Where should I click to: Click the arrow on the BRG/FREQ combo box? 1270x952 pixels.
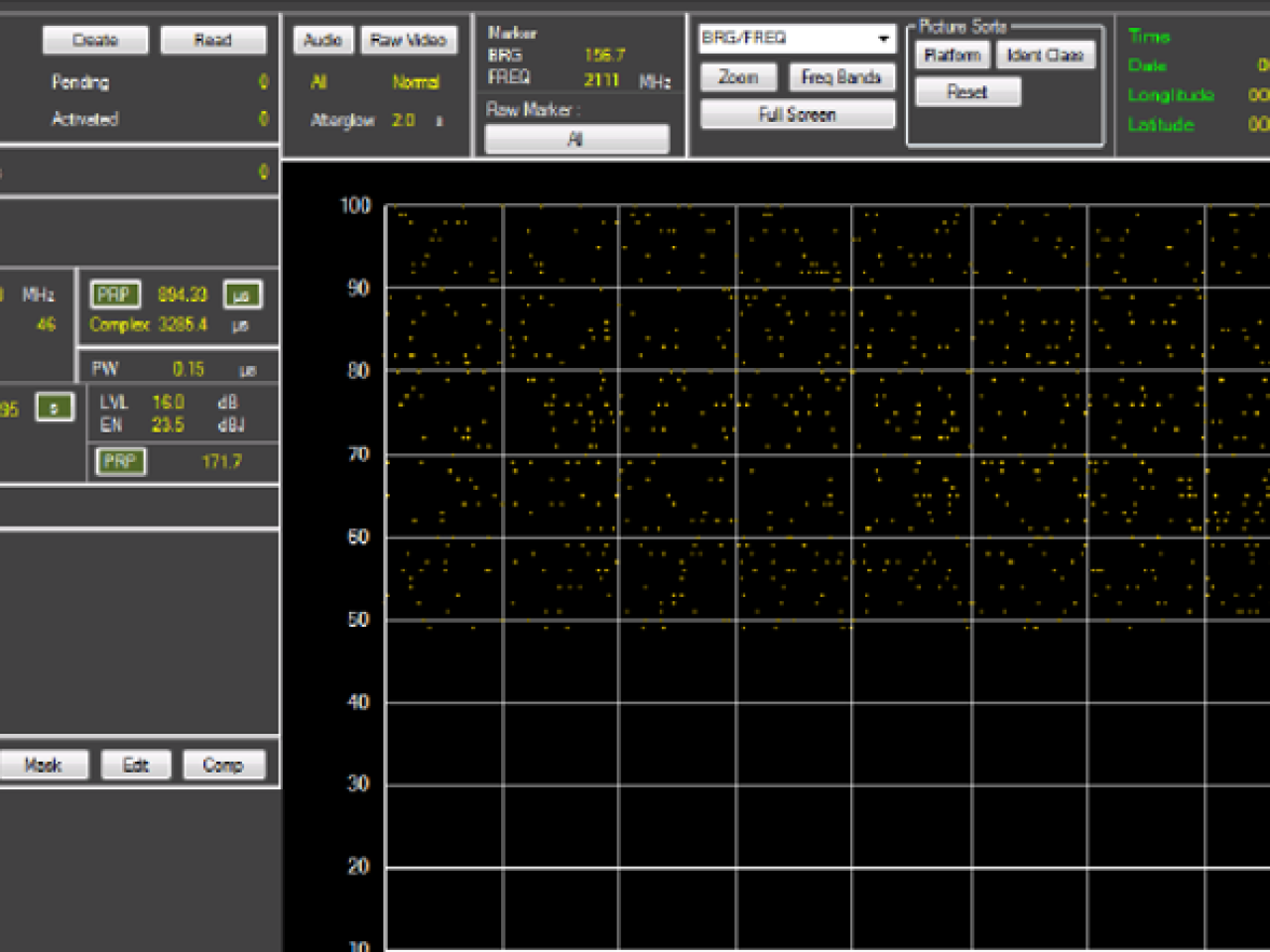(883, 39)
